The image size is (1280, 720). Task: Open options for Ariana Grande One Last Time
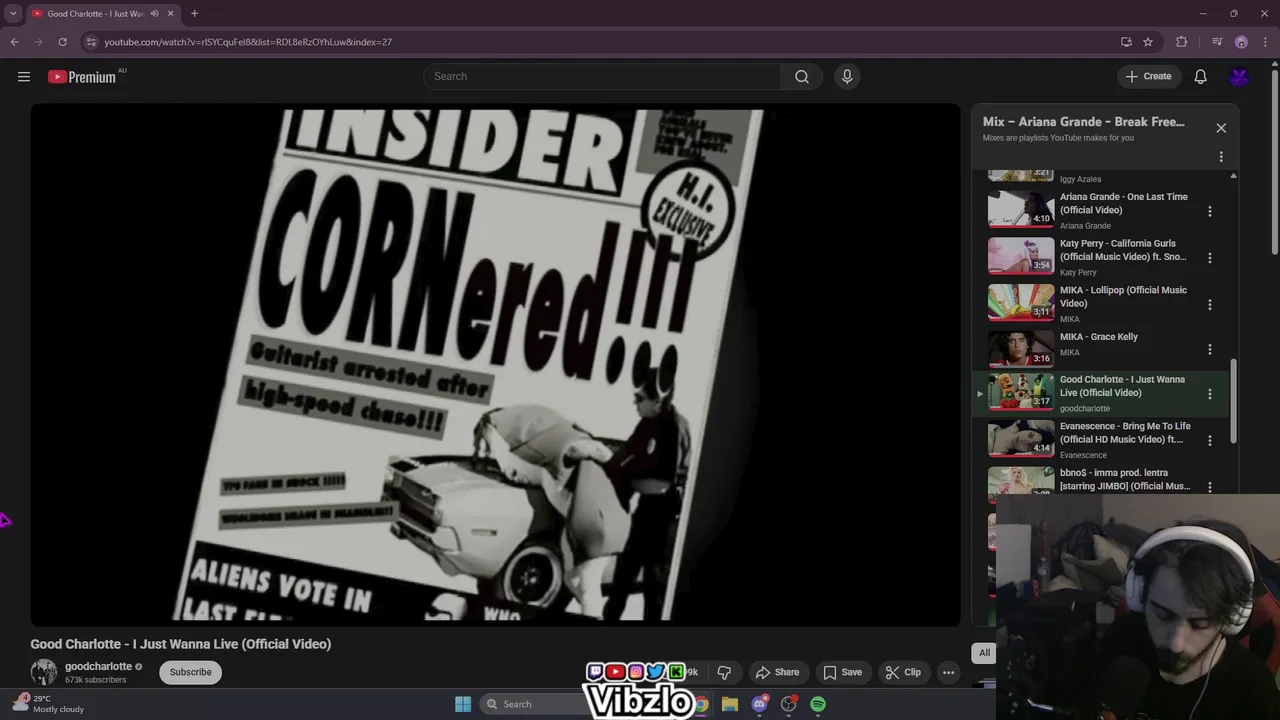(x=1210, y=211)
